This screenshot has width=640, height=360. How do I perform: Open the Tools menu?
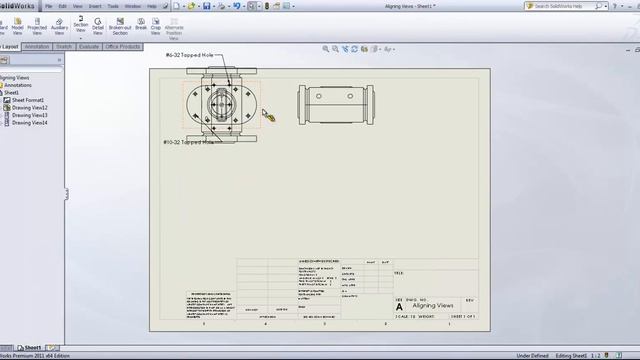pos(113,6)
